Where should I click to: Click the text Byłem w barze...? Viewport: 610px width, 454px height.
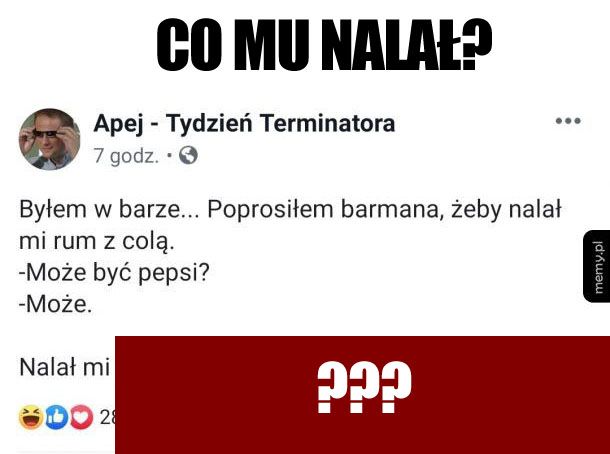[x=100, y=210]
